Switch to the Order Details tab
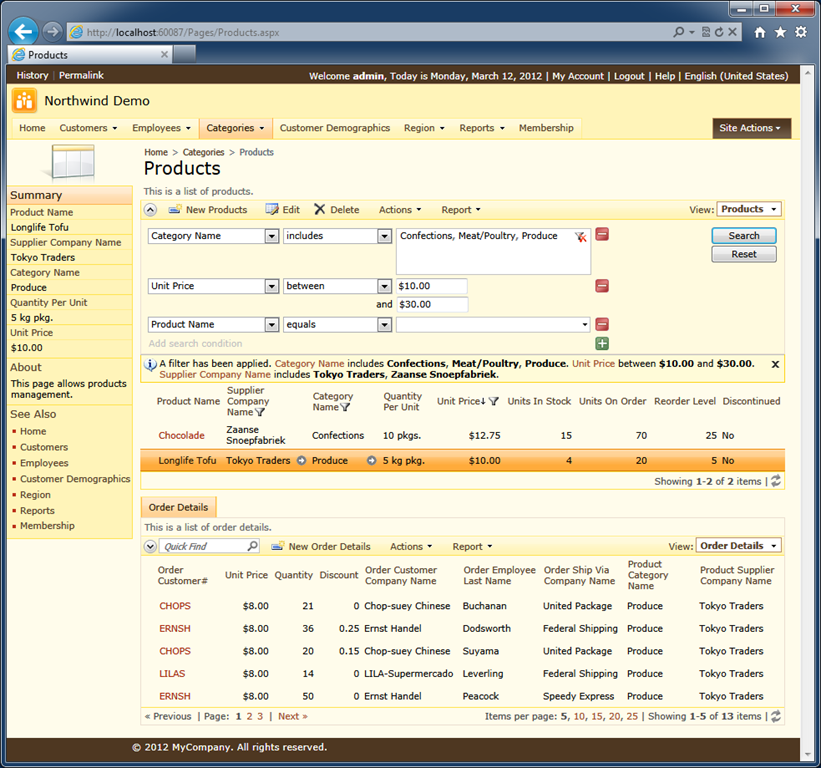The height and width of the screenshot is (768, 821). click(x=178, y=507)
